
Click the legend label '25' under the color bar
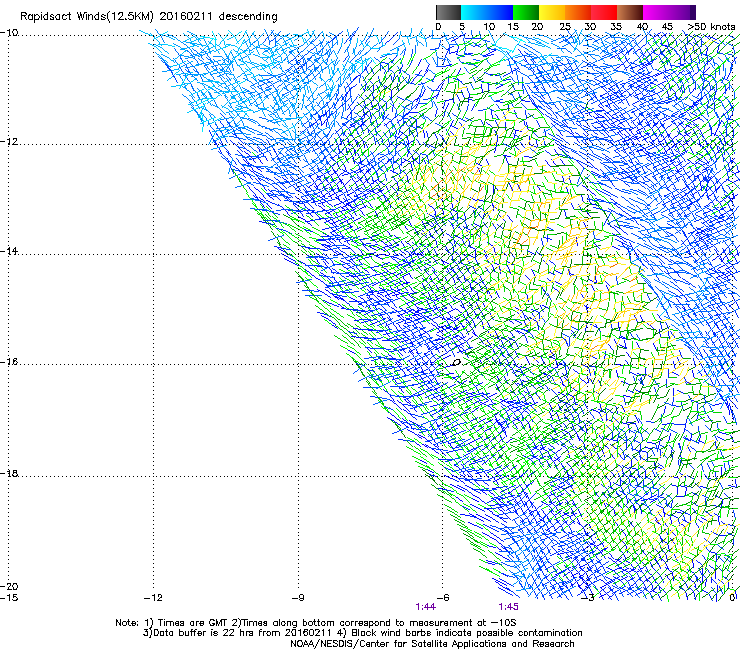pos(564,27)
